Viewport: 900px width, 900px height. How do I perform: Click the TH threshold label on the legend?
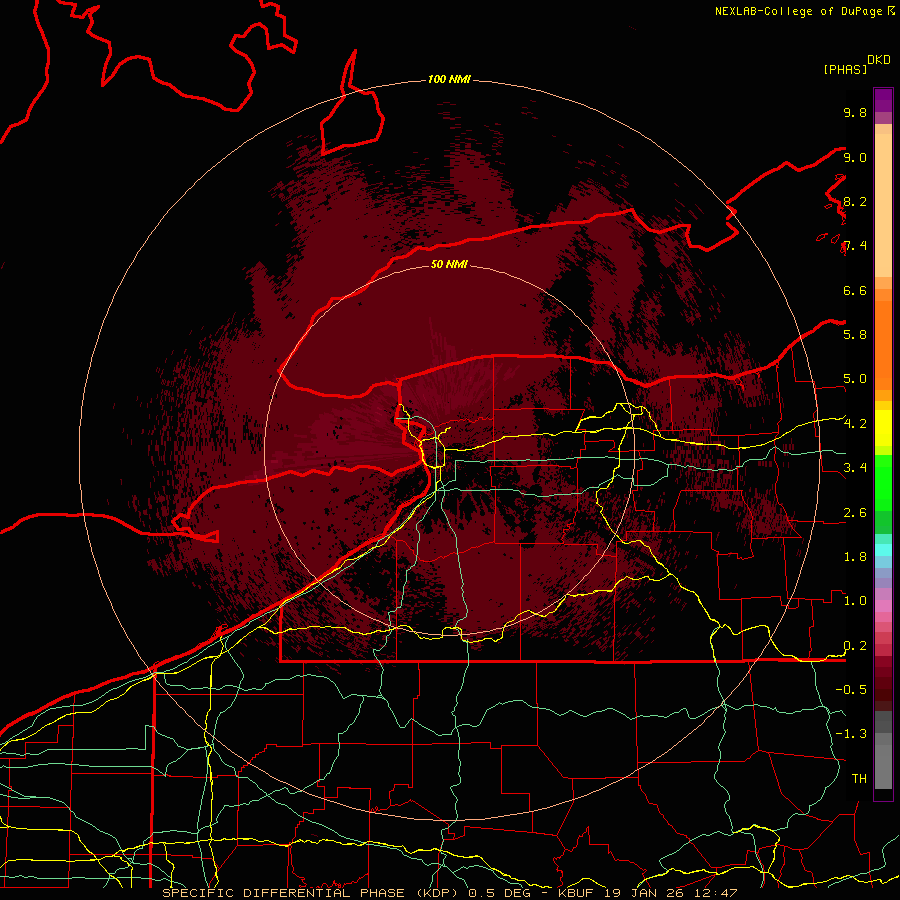tap(859, 779)
